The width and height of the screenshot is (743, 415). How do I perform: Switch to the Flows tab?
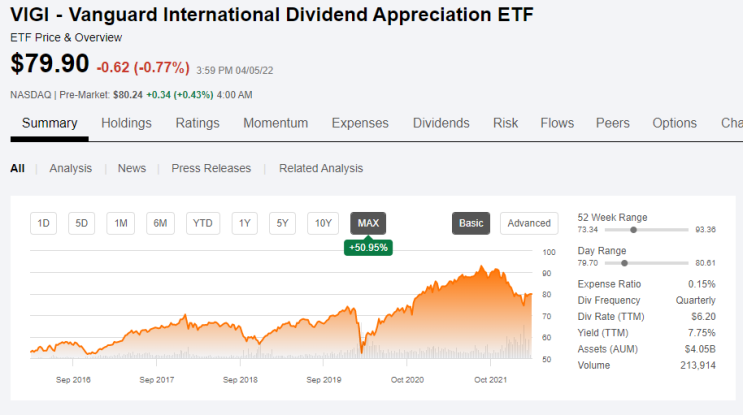pos(557,123)
